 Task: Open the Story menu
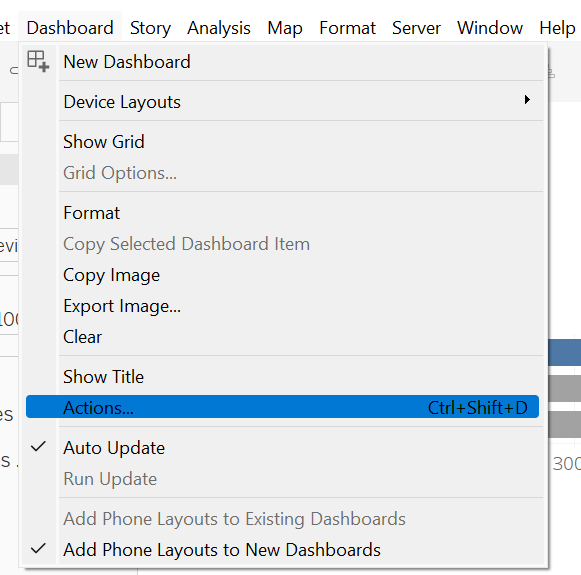150,28
